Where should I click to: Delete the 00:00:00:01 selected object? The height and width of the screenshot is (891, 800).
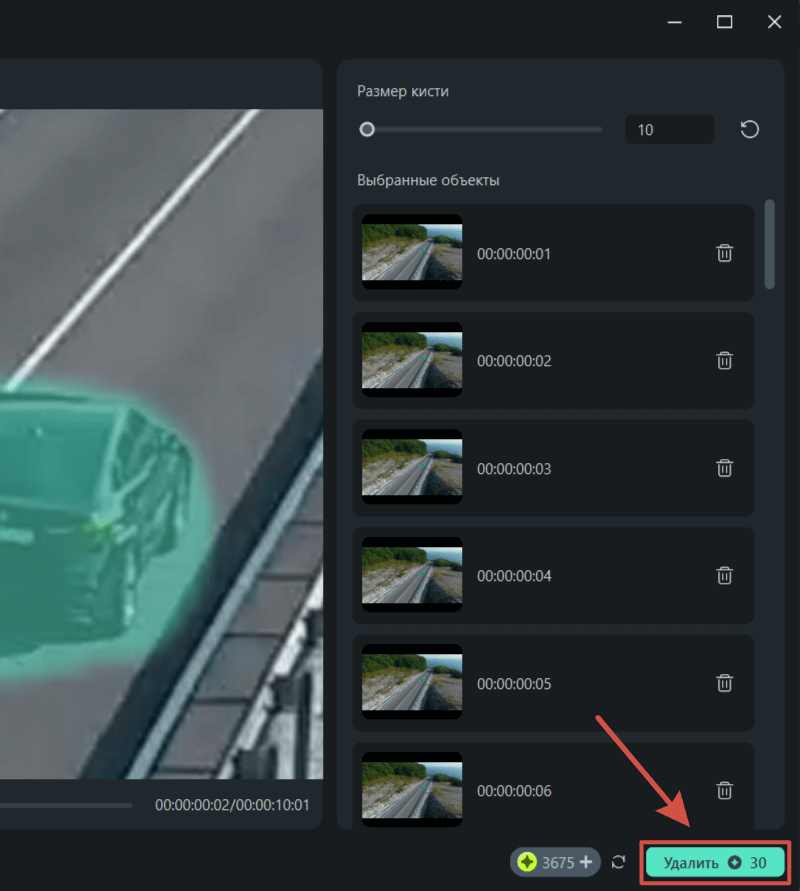(725, 253)
